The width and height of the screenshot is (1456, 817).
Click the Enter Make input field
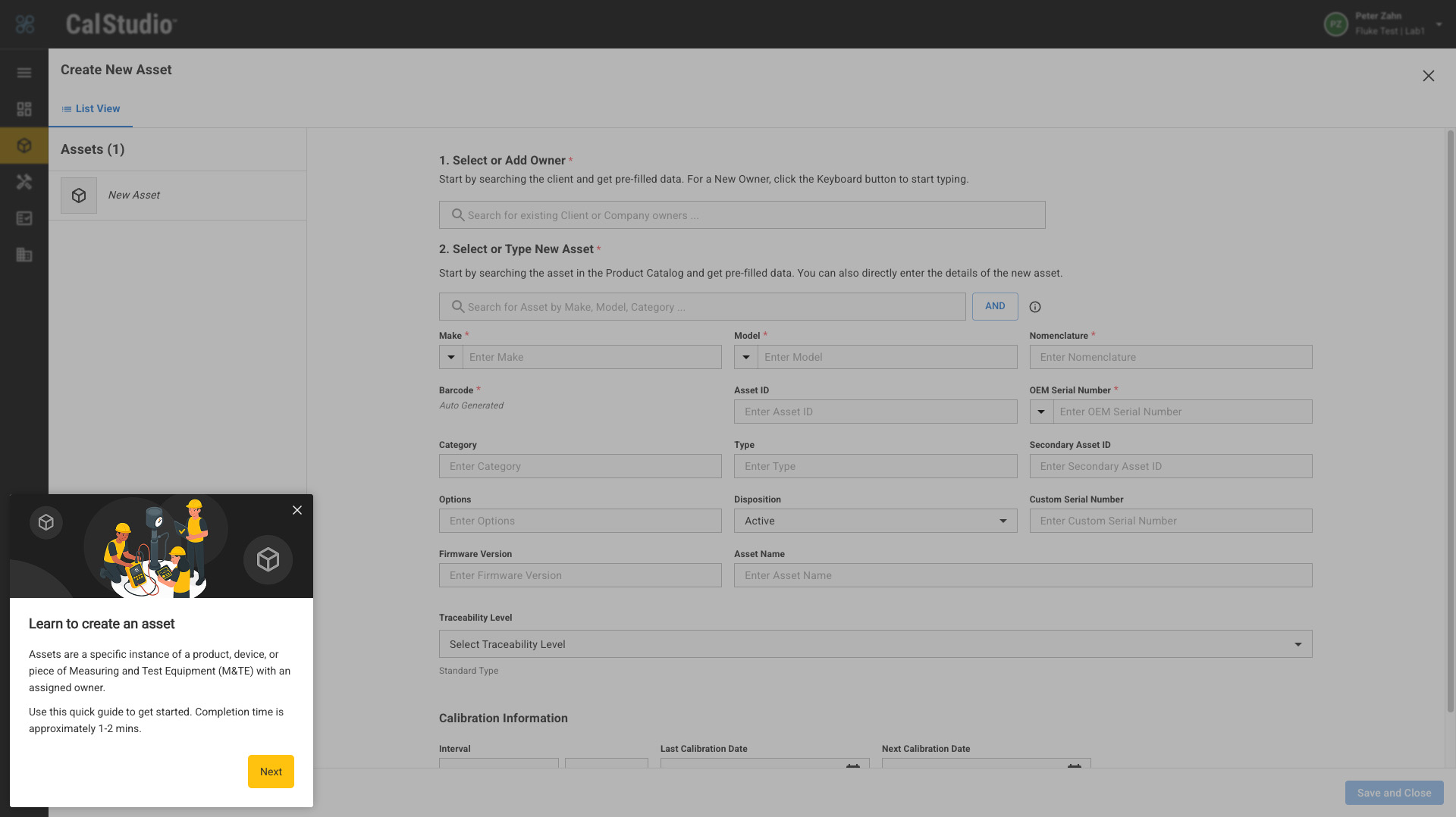pyautogui.click(x=592, y=357)
